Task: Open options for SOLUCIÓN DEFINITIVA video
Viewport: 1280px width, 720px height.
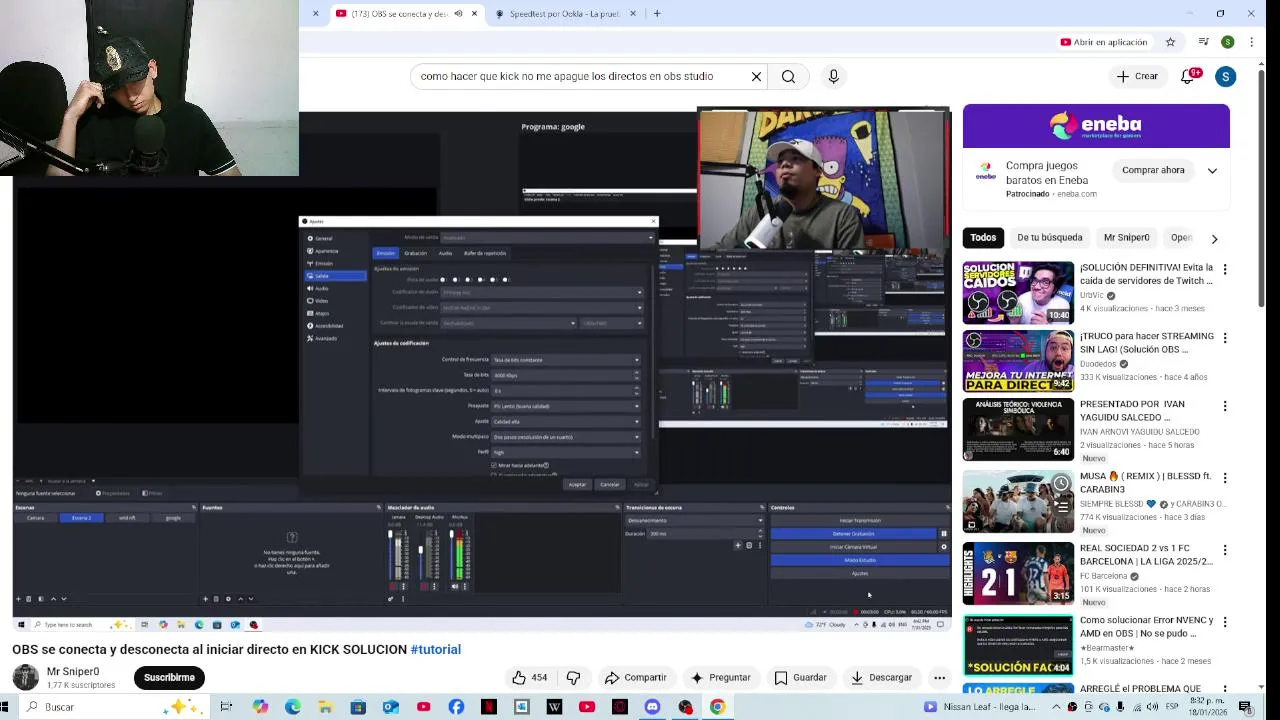Action: coord(1224,269)
